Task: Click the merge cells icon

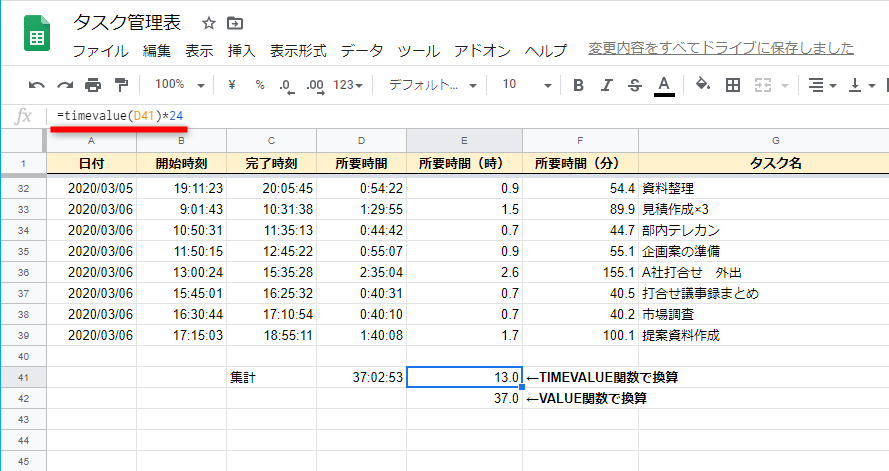Action: point(763,86)
